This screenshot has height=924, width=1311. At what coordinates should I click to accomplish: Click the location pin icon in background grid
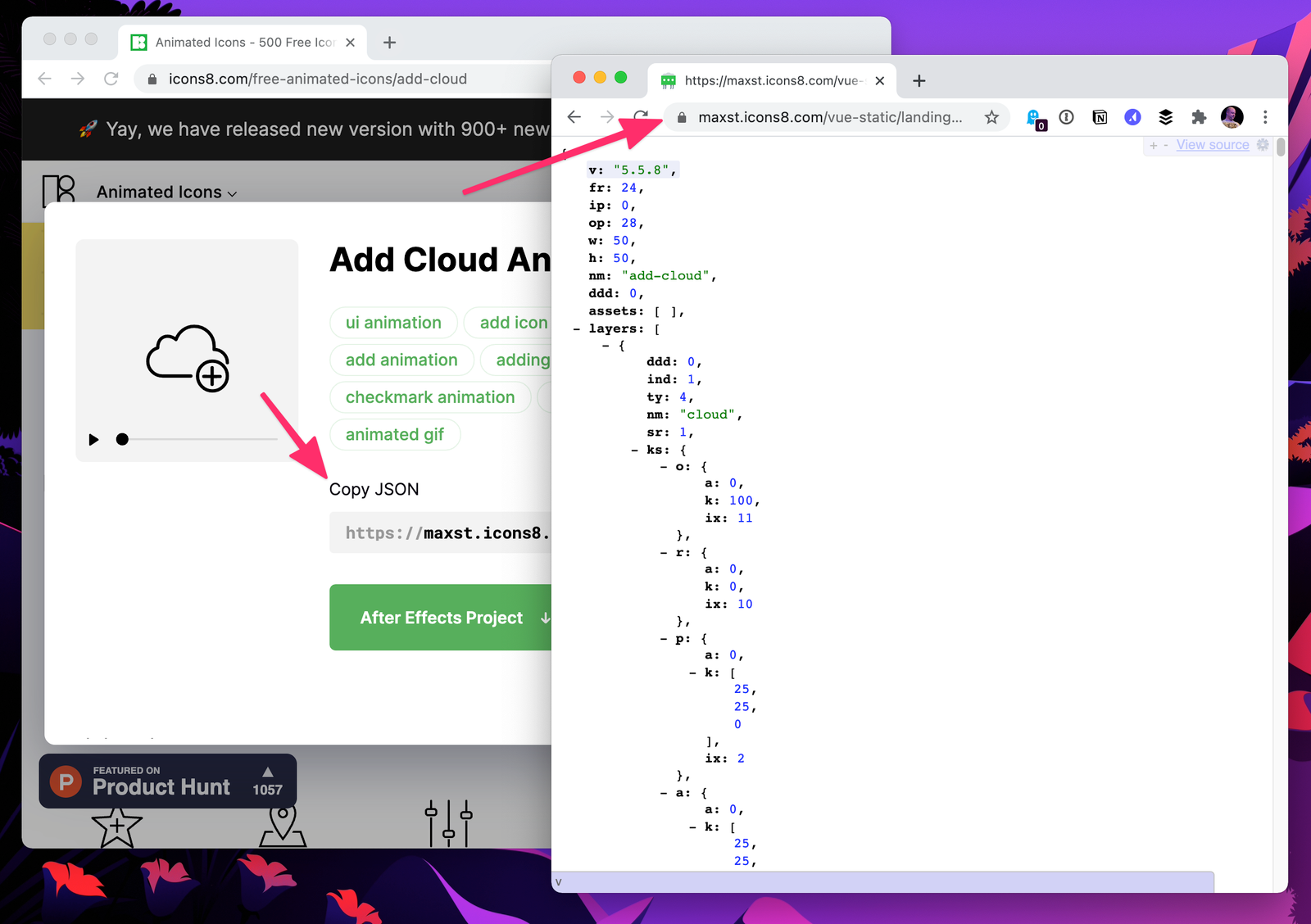click(x=283, y=824)
